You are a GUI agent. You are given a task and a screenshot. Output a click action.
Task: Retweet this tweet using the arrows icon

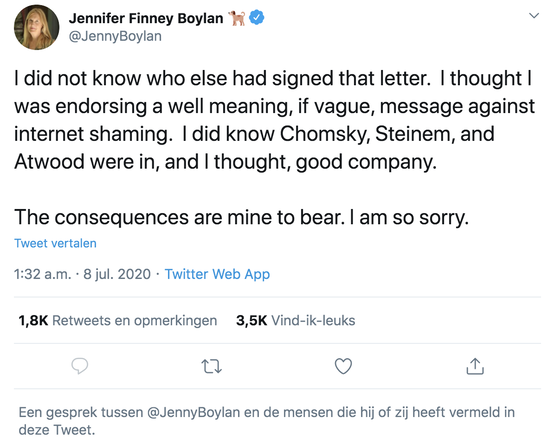pos(211,367)
